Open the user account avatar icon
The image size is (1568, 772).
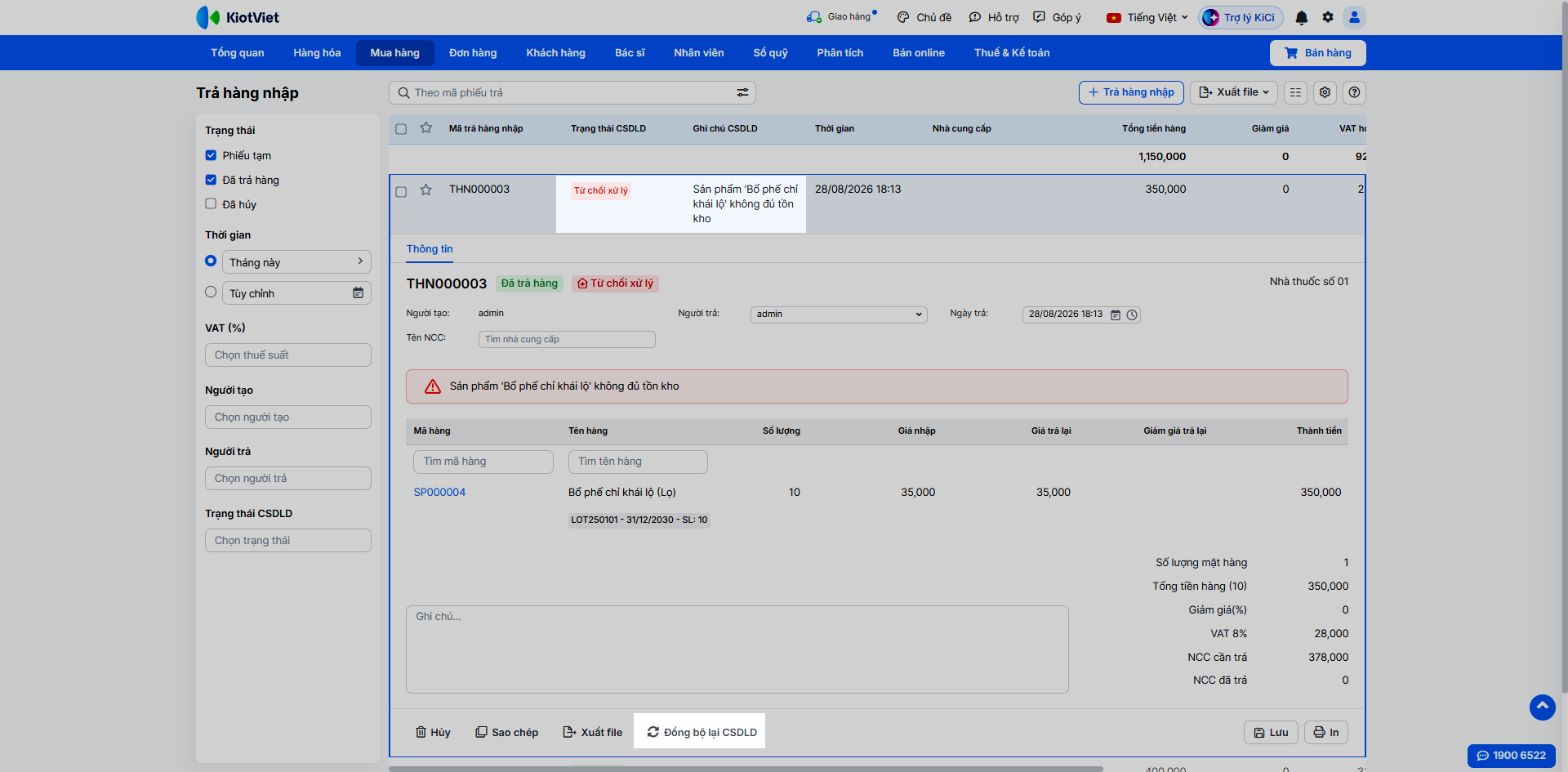coord(1354,17)
